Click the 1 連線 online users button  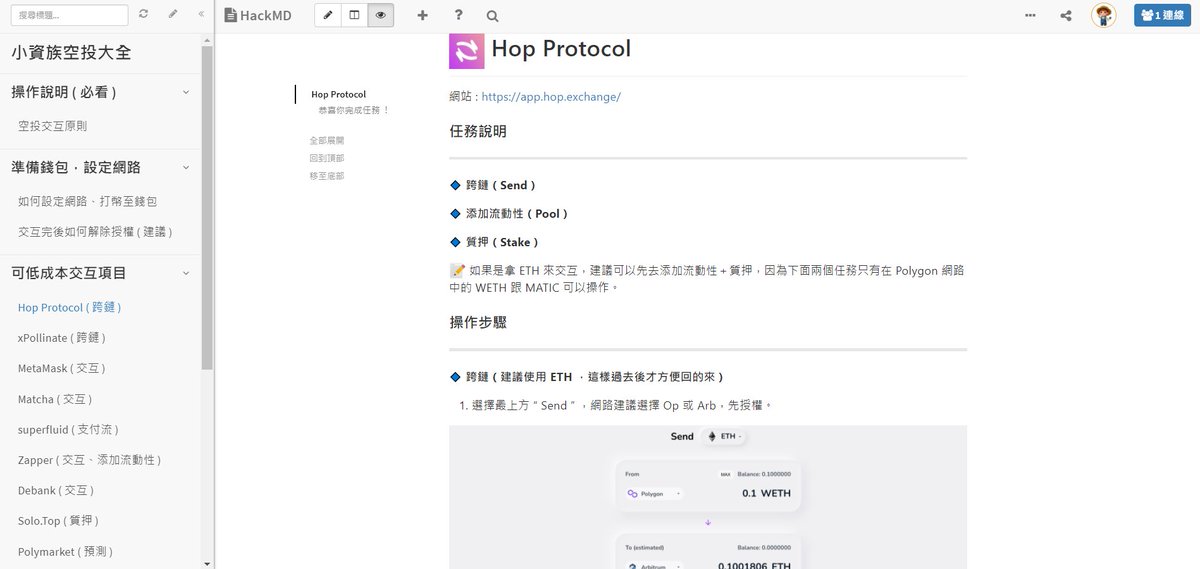tap(1162, 15)
